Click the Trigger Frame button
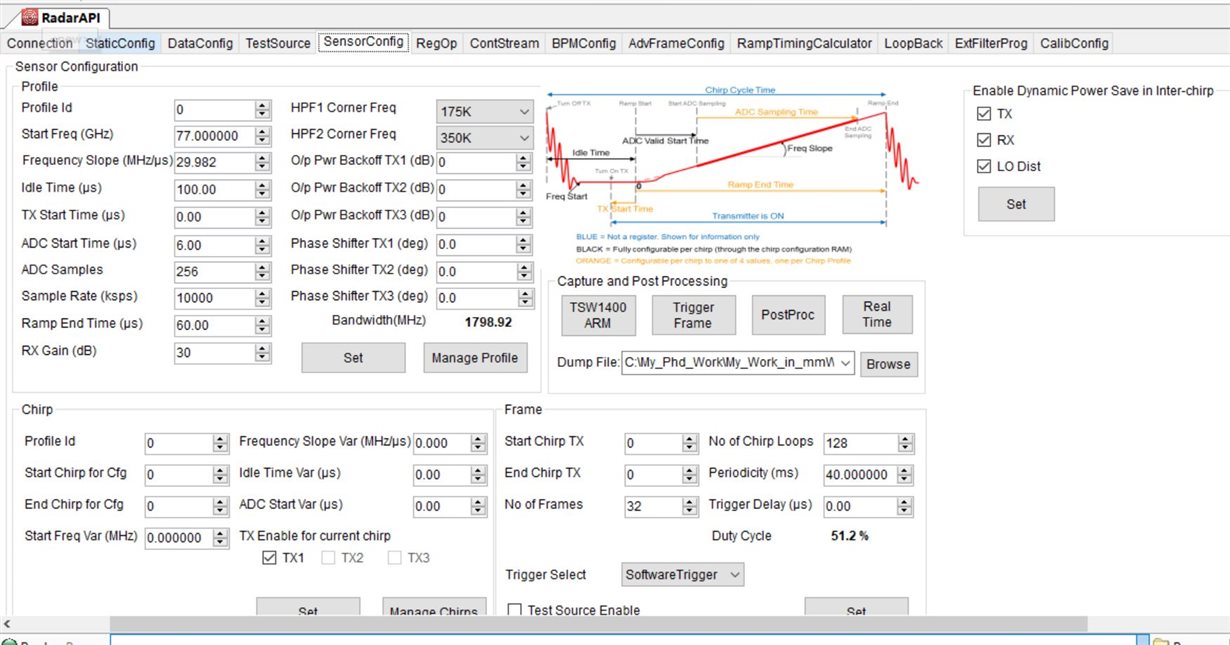Viewport: 1230px width, 645px height. 692,315
